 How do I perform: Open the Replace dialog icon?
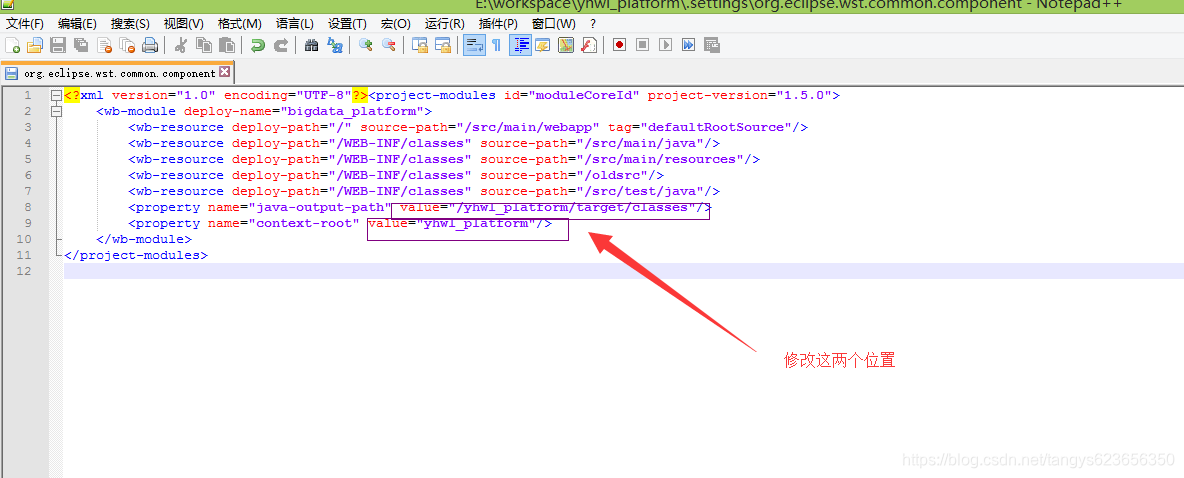point(335,45)
